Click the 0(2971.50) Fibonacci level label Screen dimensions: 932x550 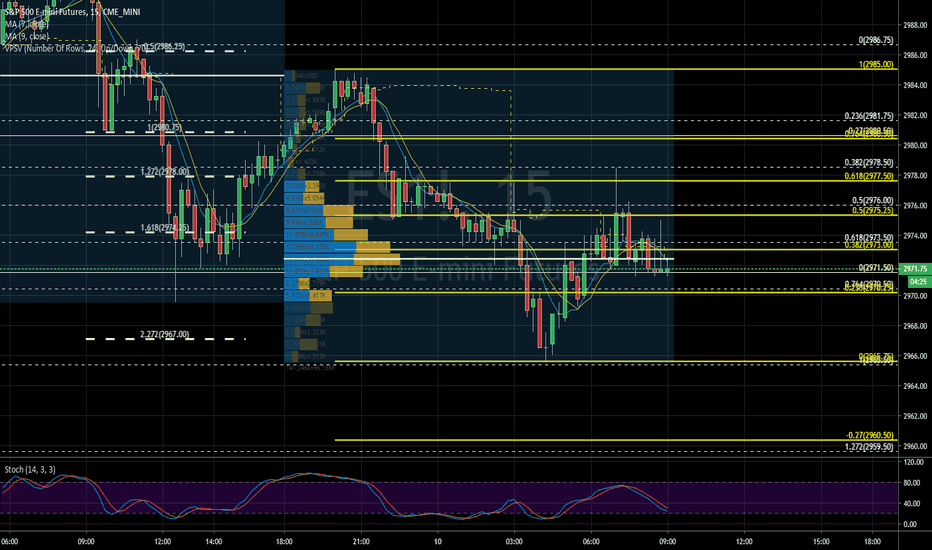876,268
